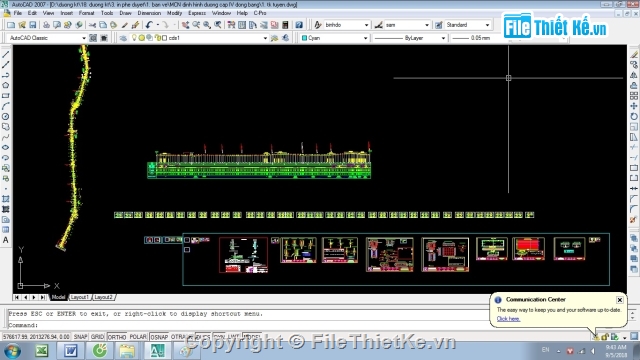Viewport: 640px width, 360px height.
Task: Open the Cyan color control dropdown
Action: 334,38
